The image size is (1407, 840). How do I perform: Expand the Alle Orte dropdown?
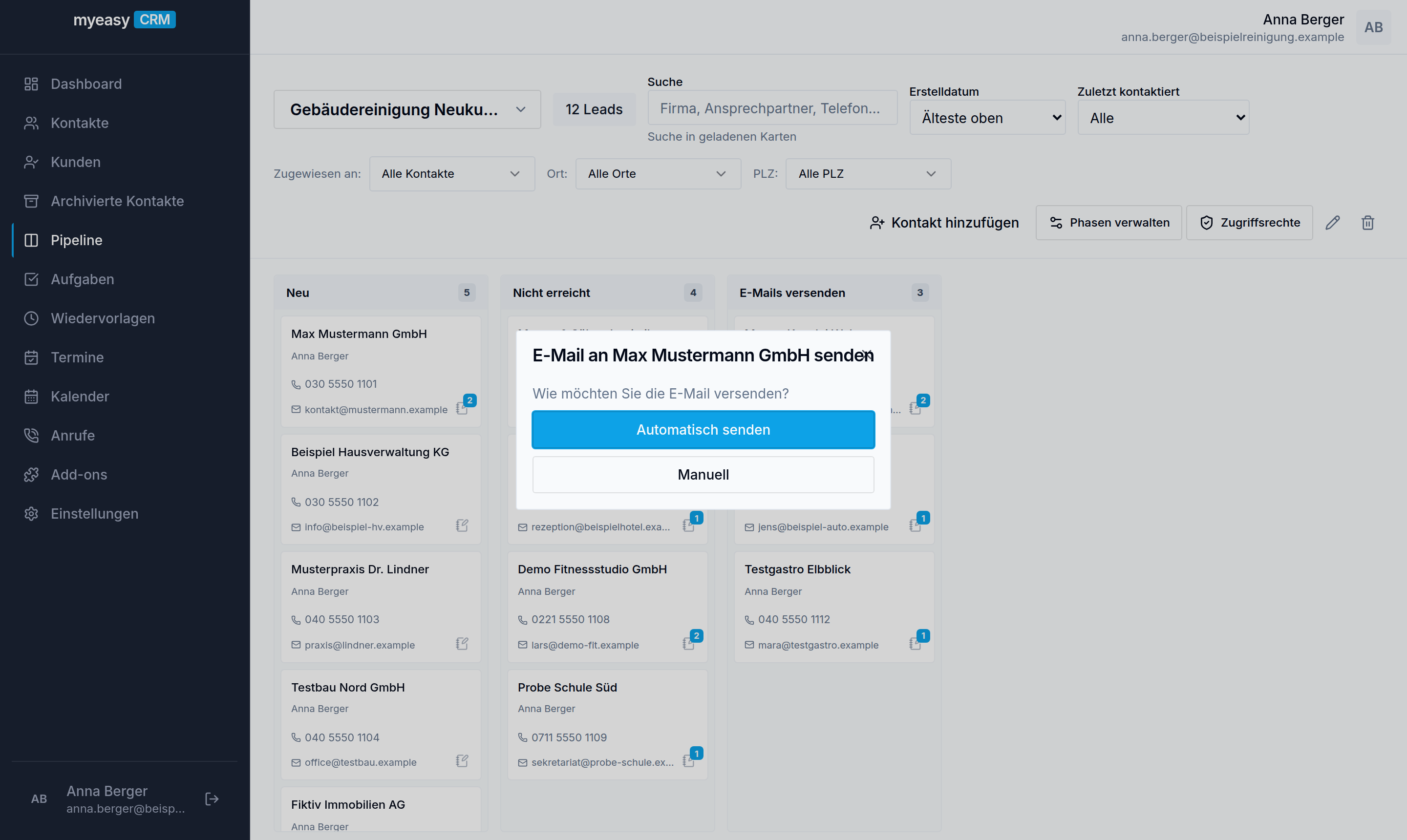[658, 174]
